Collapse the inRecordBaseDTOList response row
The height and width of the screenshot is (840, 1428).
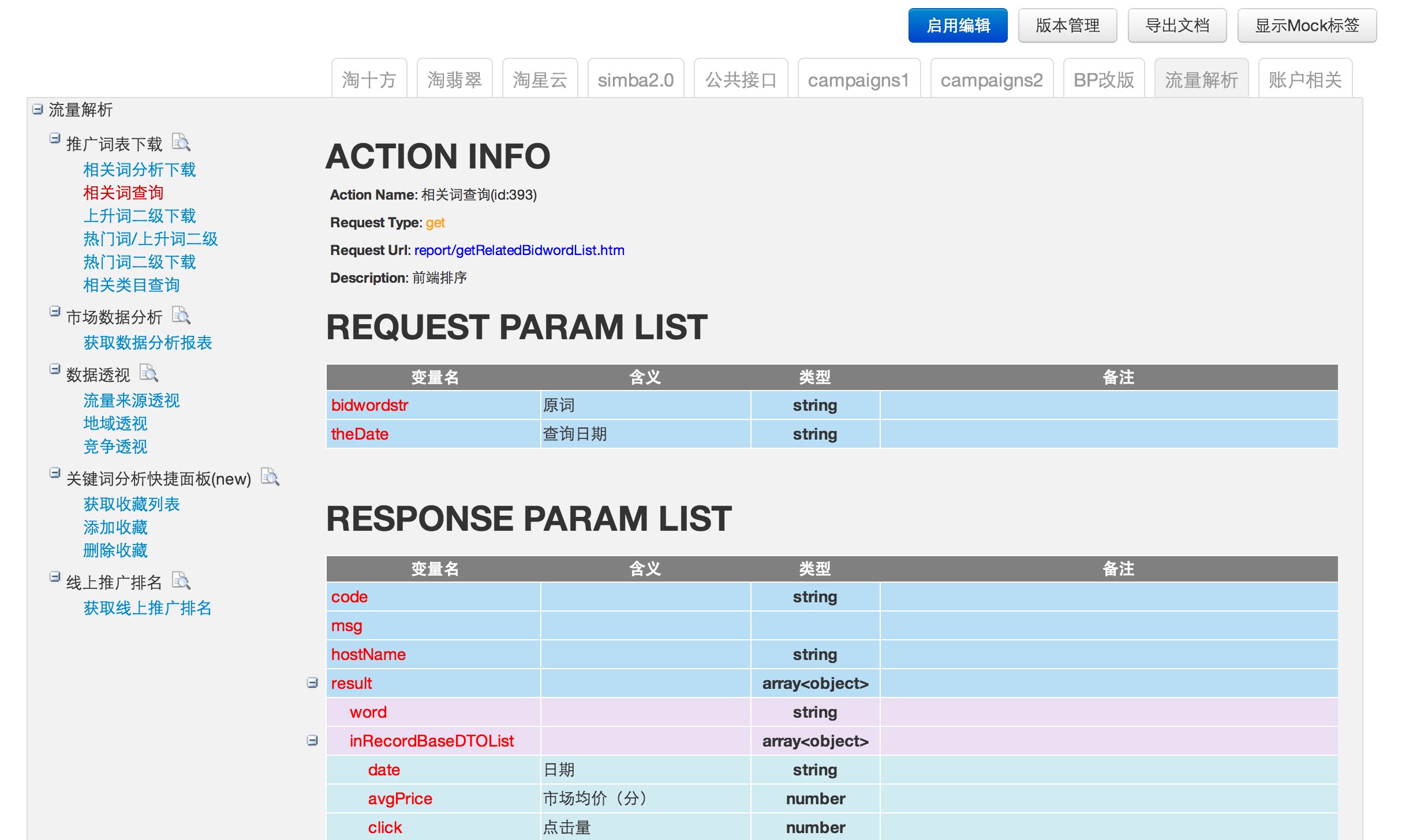point(312,740)
